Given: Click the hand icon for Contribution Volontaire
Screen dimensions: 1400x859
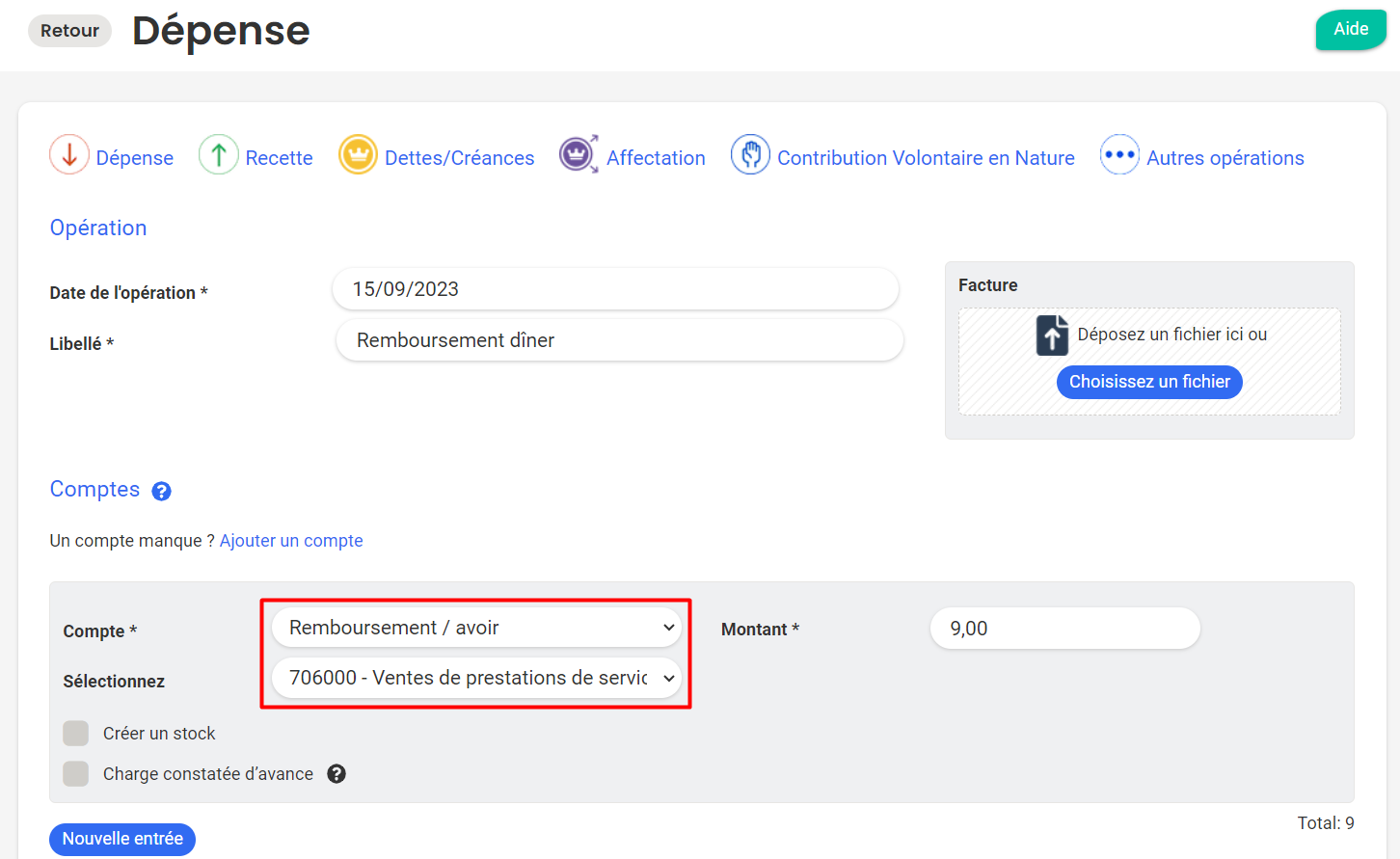Looking at the screenshot, I should pos(750,155).
